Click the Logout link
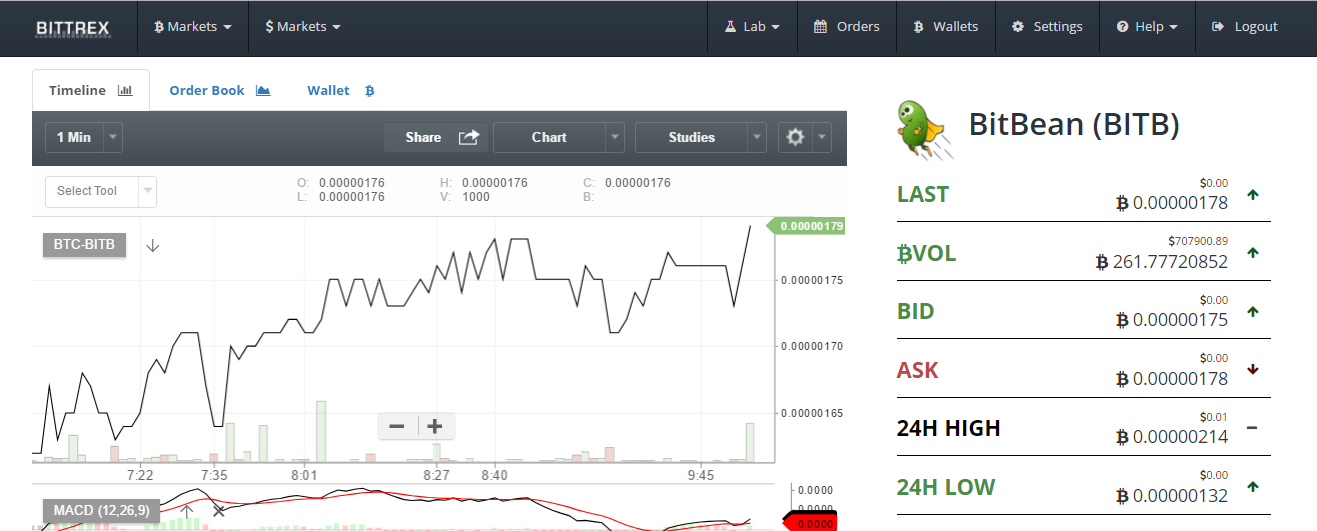 click(1244, 27)
